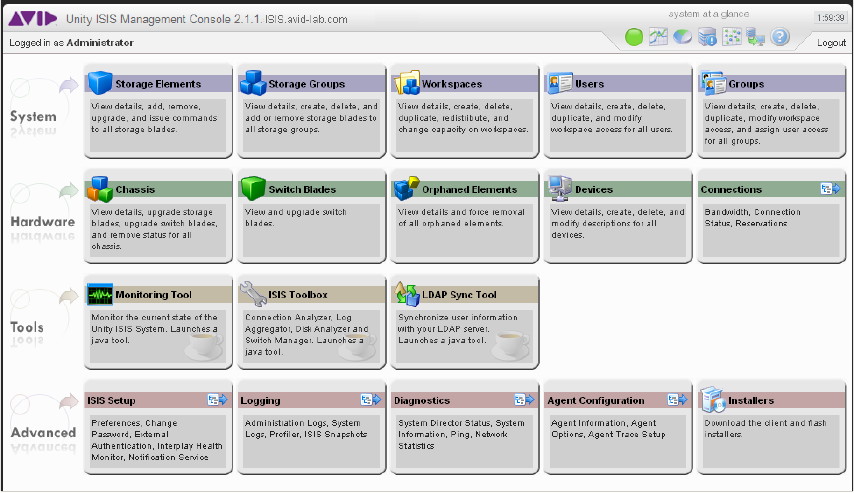Viewport: 854px width, 493px height.
Task: Open the Orphaned Elements title
Action: [x=469, y=190]
